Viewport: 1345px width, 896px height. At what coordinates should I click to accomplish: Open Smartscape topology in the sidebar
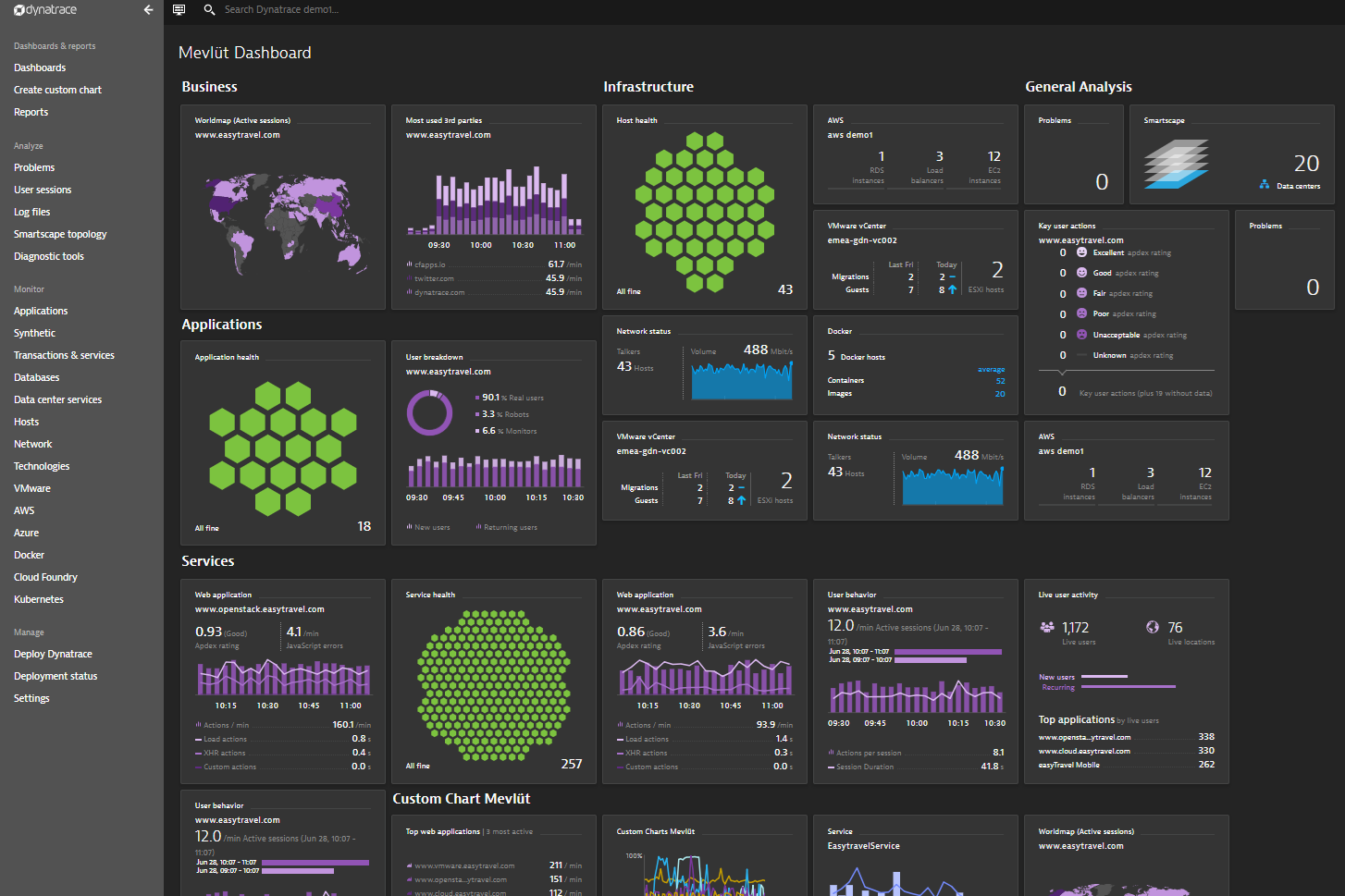60,235
